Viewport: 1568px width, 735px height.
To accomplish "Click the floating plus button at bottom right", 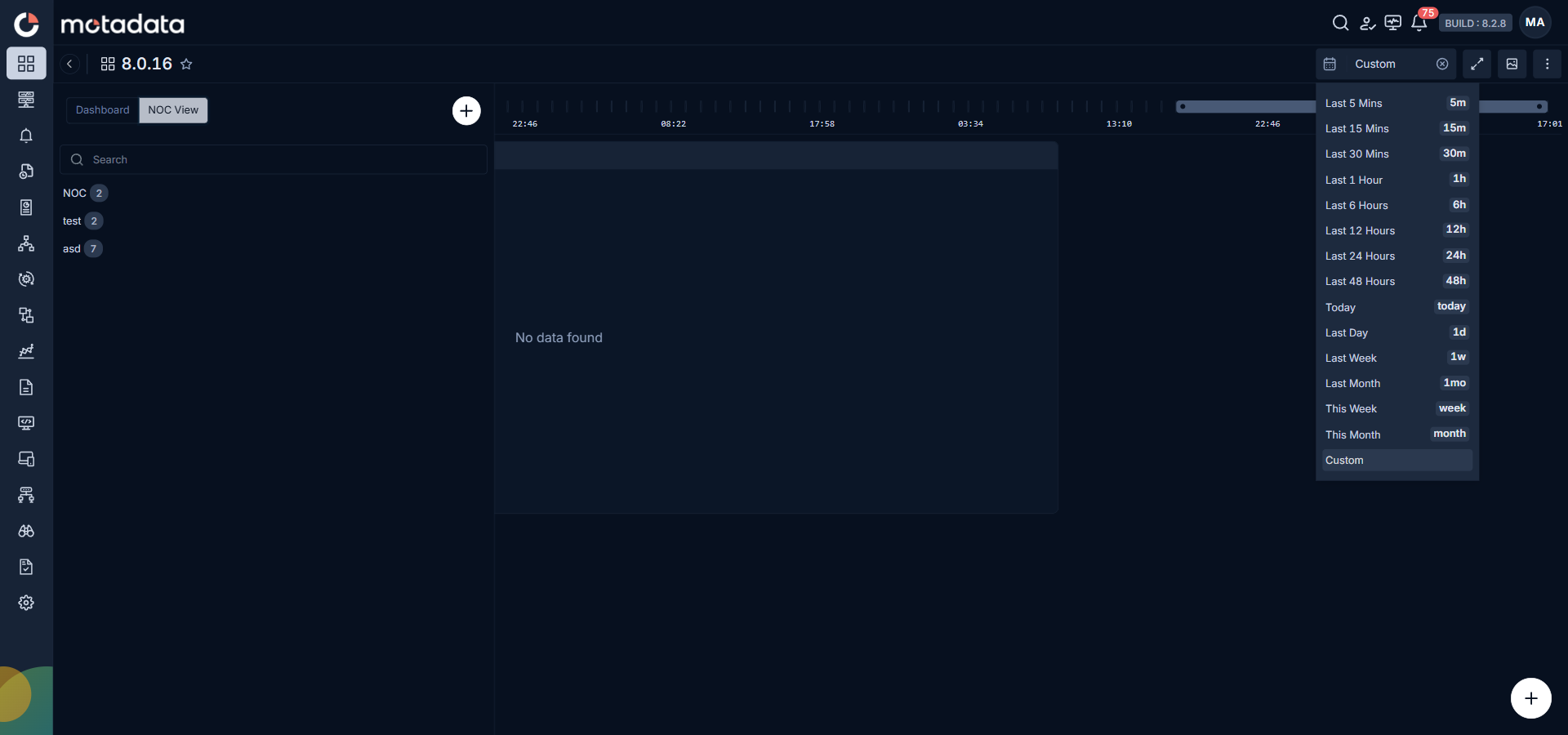I will 1530,698.
